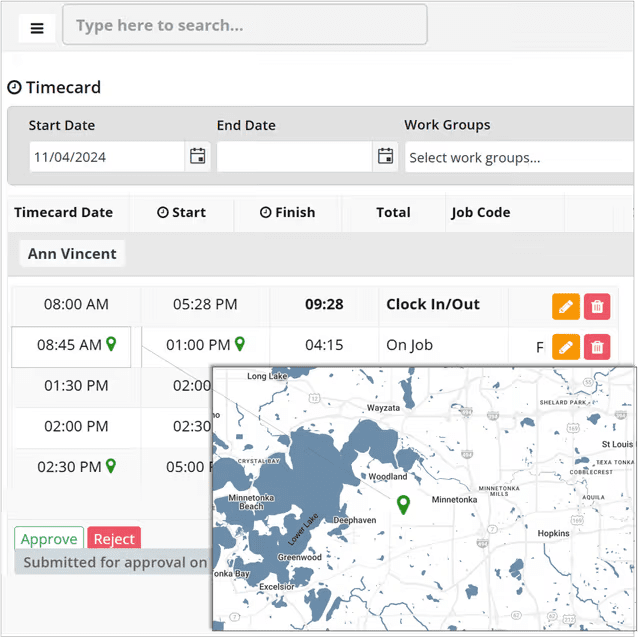Click the location pin beside 08:45 AM

(111, 345)
